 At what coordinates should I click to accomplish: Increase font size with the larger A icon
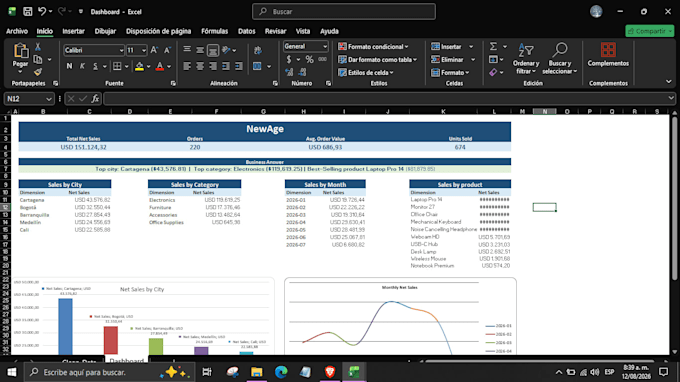coord(154,50)
